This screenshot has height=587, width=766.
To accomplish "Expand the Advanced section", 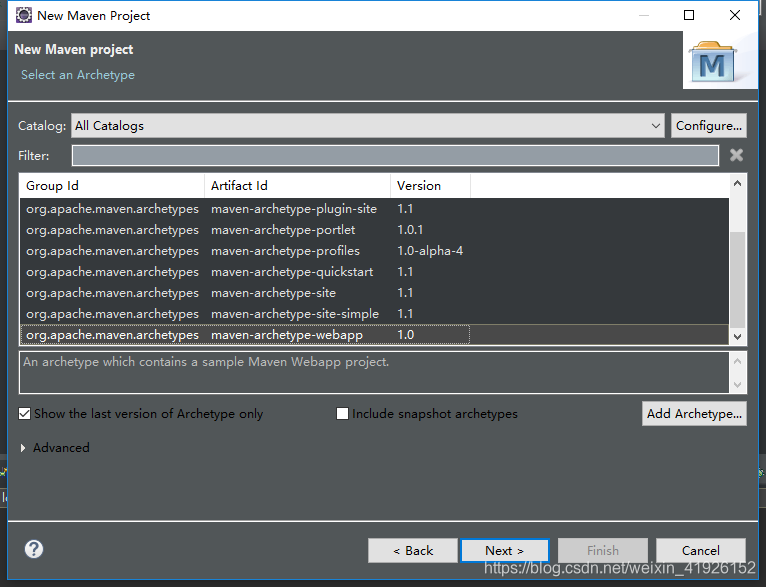I will [x=23, y=448].
